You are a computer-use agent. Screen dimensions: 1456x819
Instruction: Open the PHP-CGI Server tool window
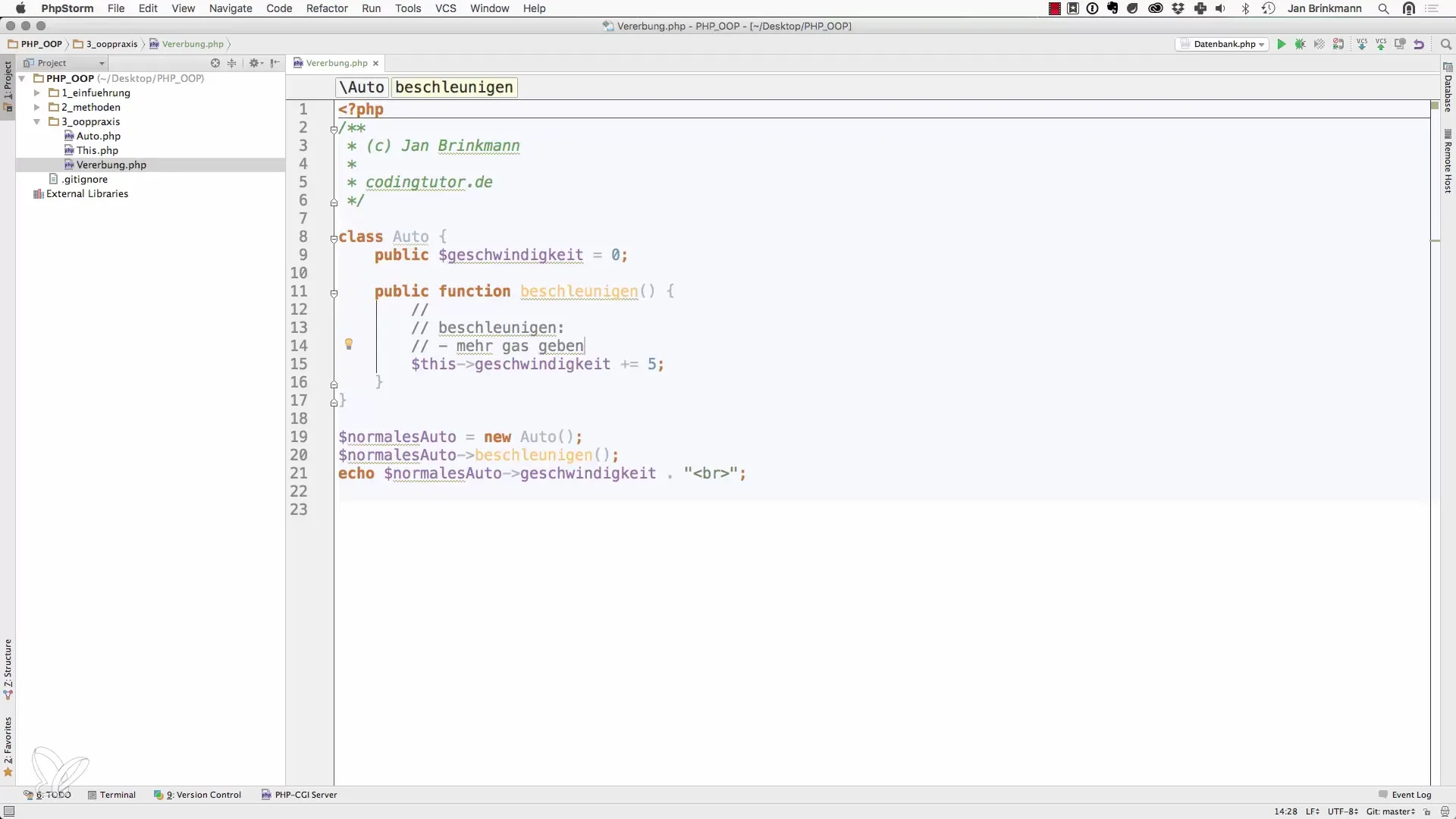coord(300,795)
